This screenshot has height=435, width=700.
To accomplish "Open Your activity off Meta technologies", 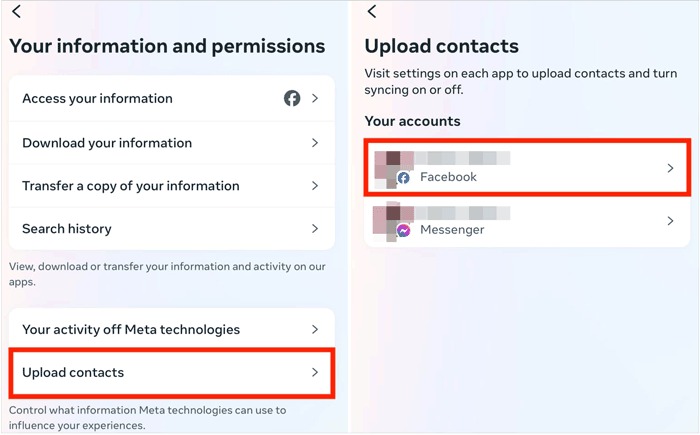I will (131, 329).
